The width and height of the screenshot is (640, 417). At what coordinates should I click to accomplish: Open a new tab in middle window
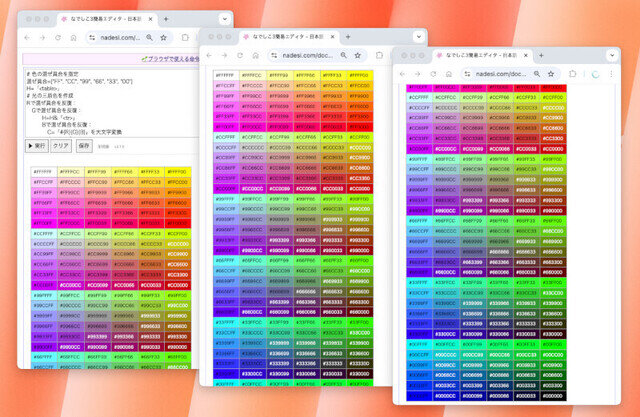click(x=348, y=37)
